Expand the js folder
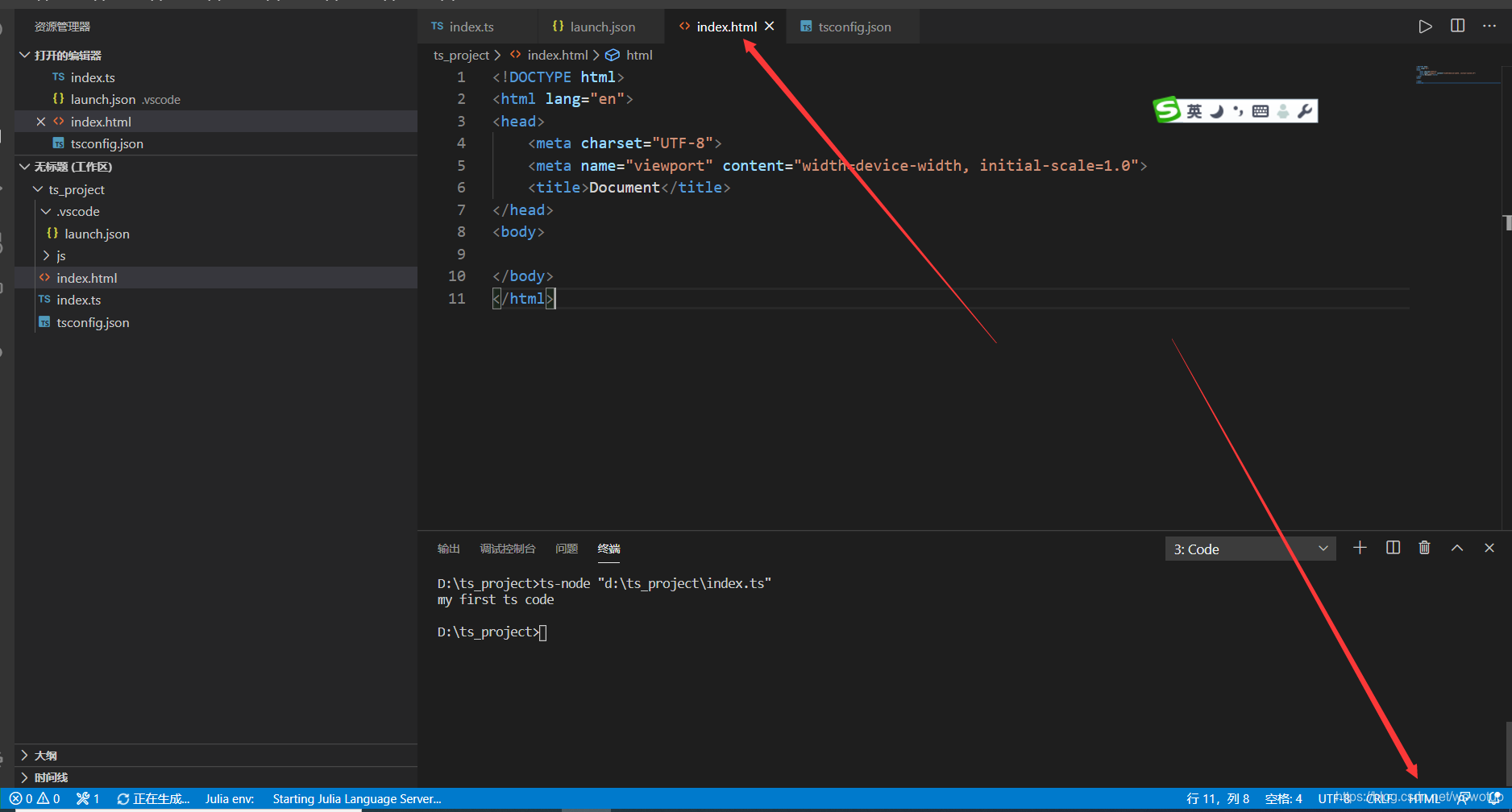1512x812 pixels. (x=216, y=255)
